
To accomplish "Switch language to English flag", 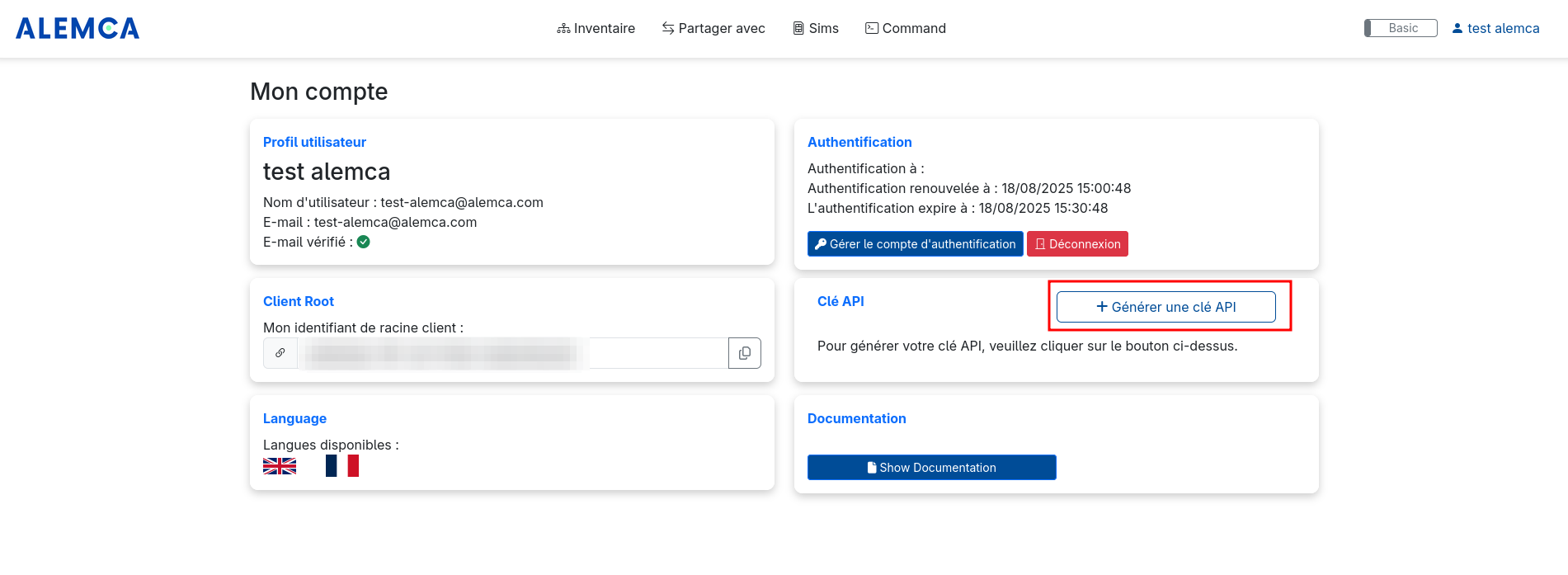I will tap(280, 466).
